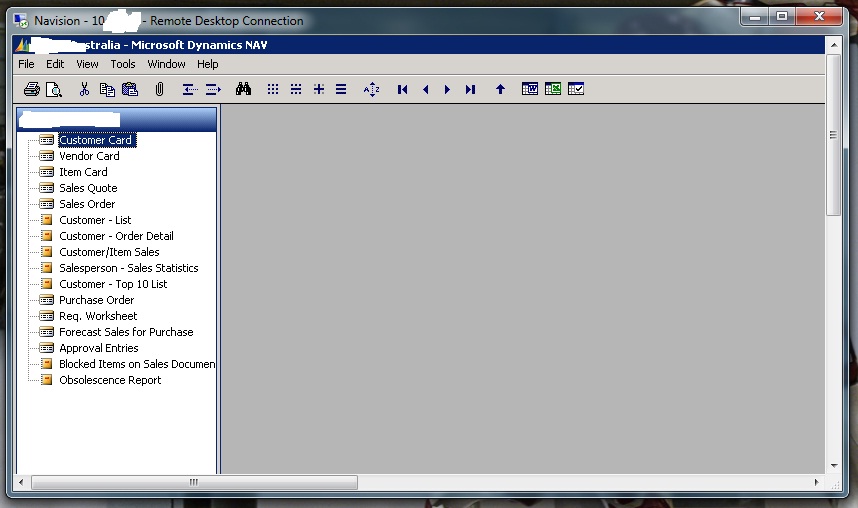The width and height of the screenshot is (858, 508).
Task: Select Approval Entries item
Action: click(98, 348)
